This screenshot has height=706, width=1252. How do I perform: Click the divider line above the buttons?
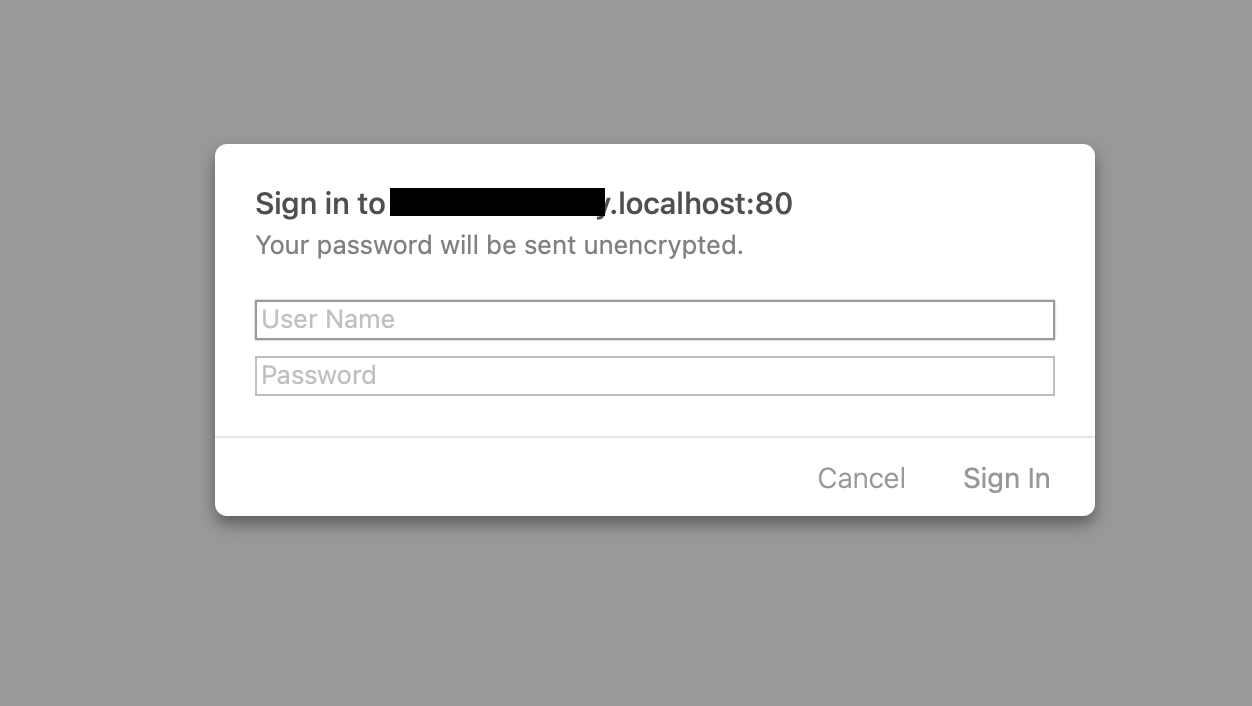tap(654, 437)
